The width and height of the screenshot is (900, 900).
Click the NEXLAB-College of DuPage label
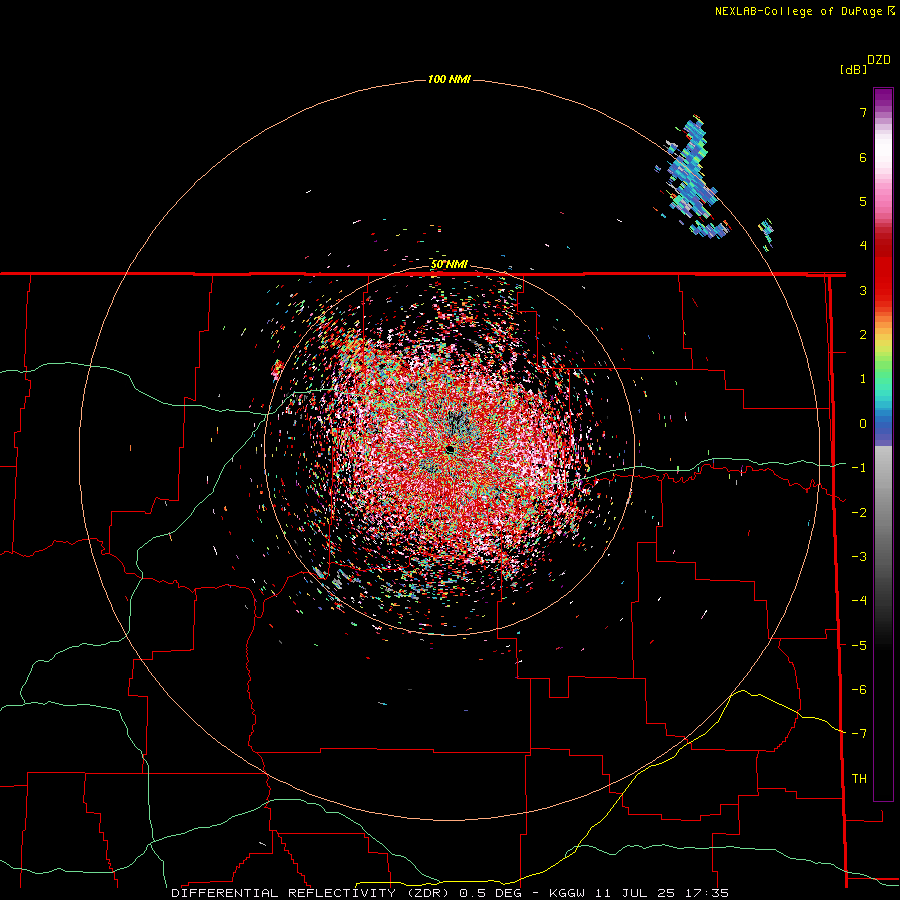click(x=800, y=11)
